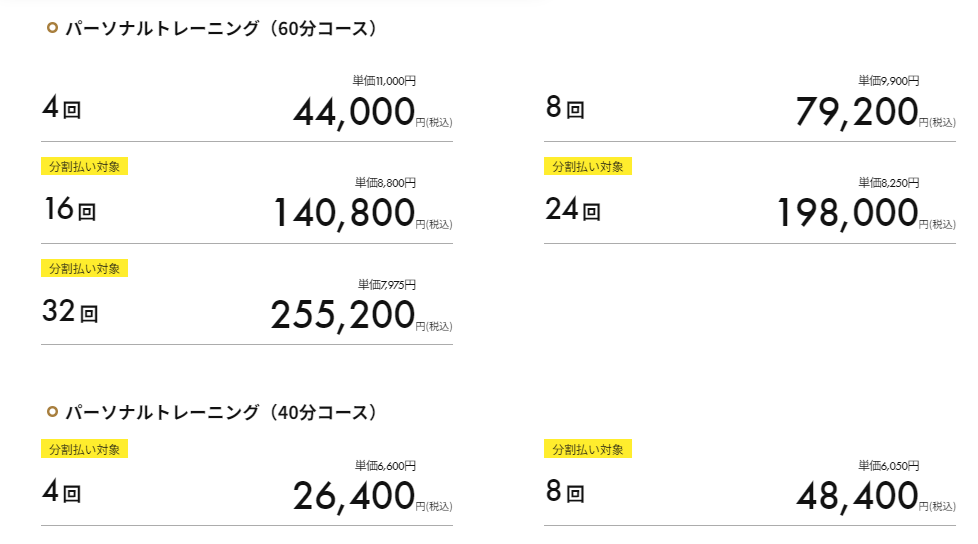The image size is (978, 544).
Task: Select the パーソナルトレーニング（60分コース）heading
Action: [221, 29]
